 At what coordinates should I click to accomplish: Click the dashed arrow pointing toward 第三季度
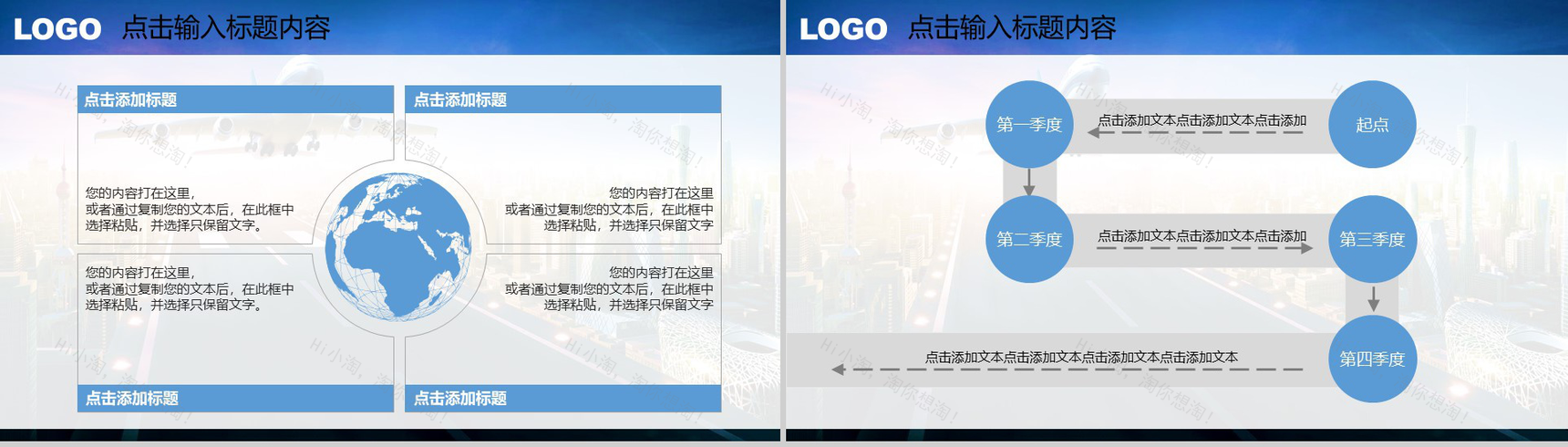(1205, 247)
